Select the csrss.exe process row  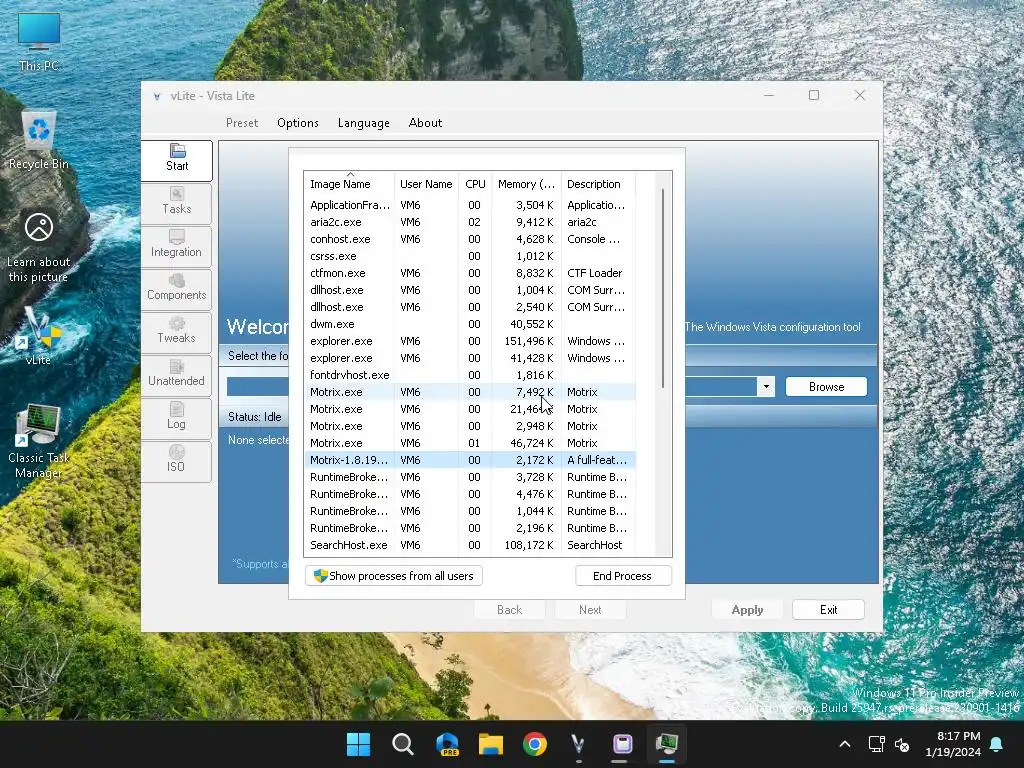pos(470,256)
